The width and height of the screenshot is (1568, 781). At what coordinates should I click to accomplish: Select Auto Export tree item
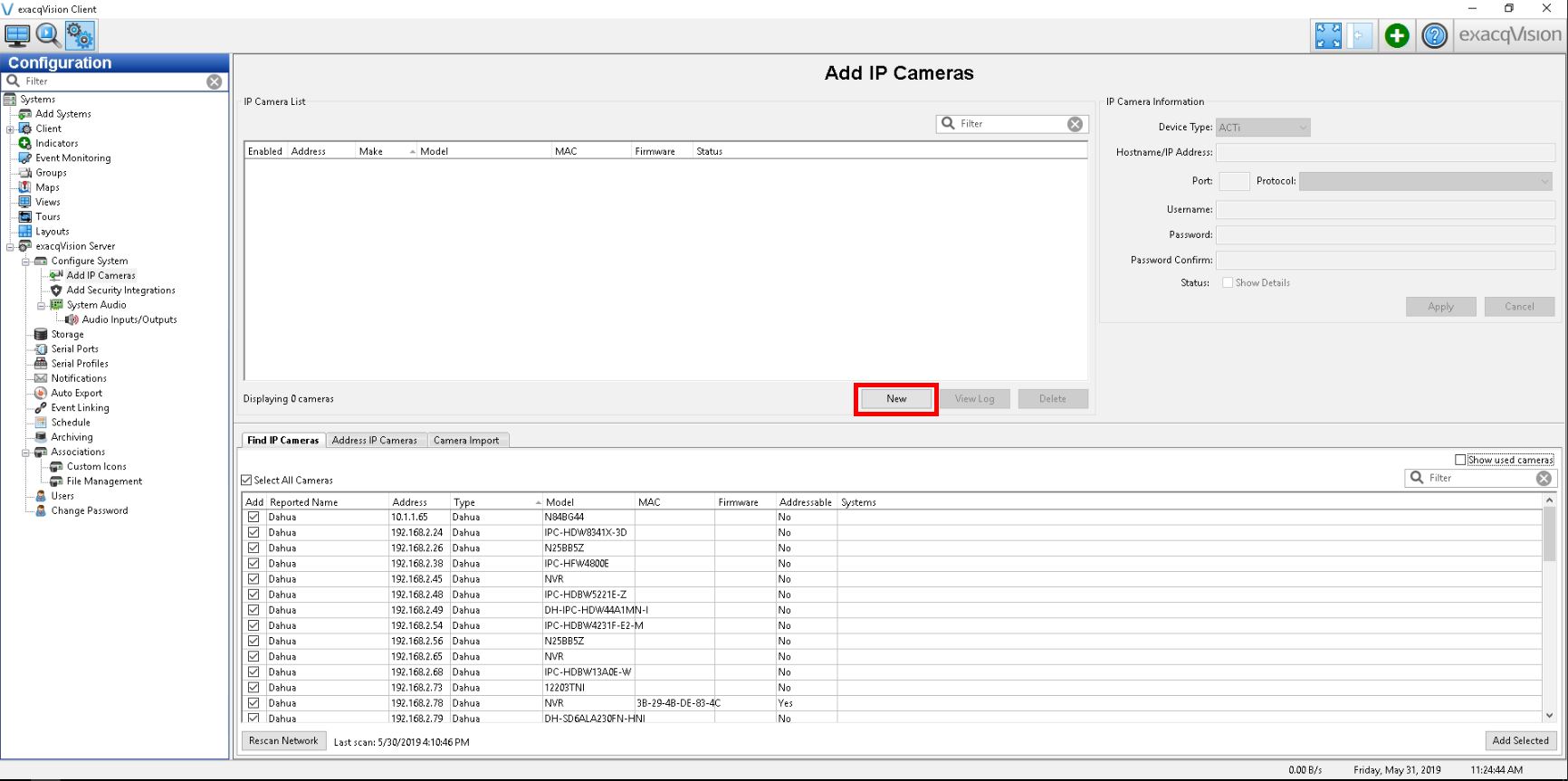(76, 393)
